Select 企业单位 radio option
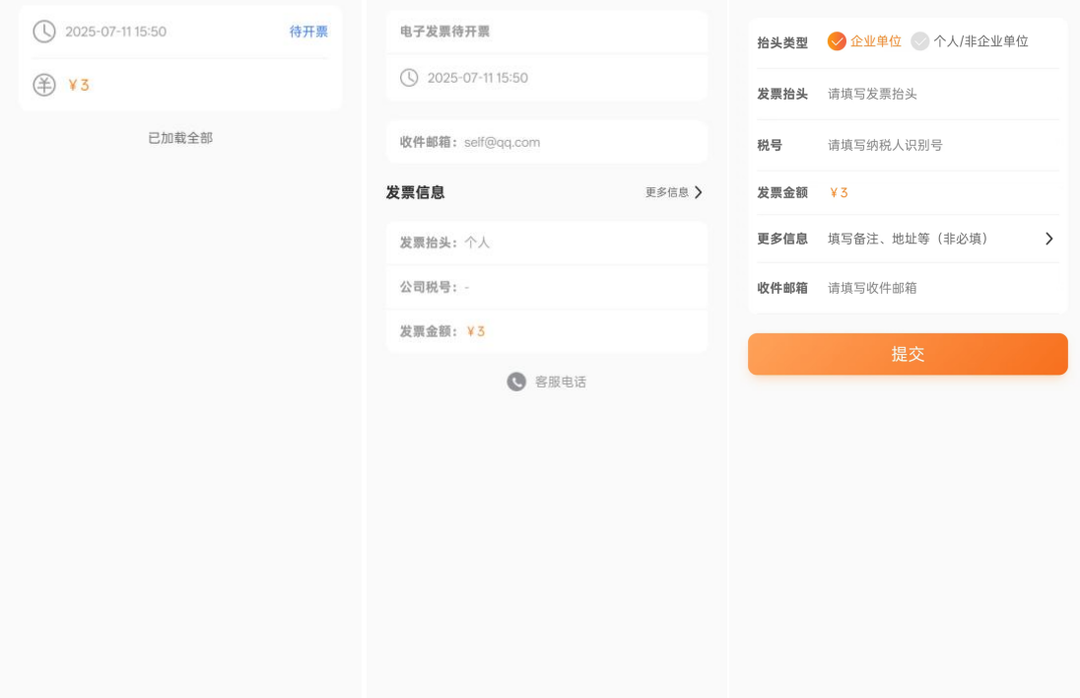Viewport: 1080px width, 698px height. (x=864, y=41)
